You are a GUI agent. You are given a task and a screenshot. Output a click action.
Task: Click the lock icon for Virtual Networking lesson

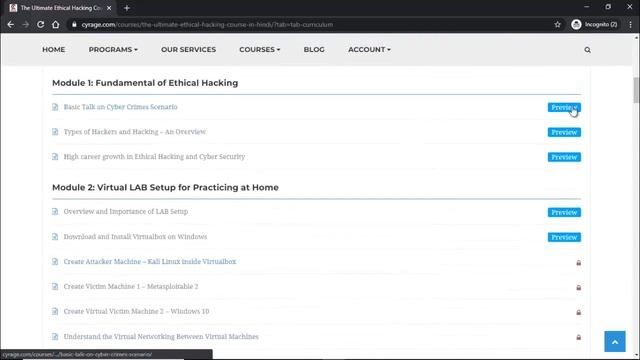[x=578, y=338]
